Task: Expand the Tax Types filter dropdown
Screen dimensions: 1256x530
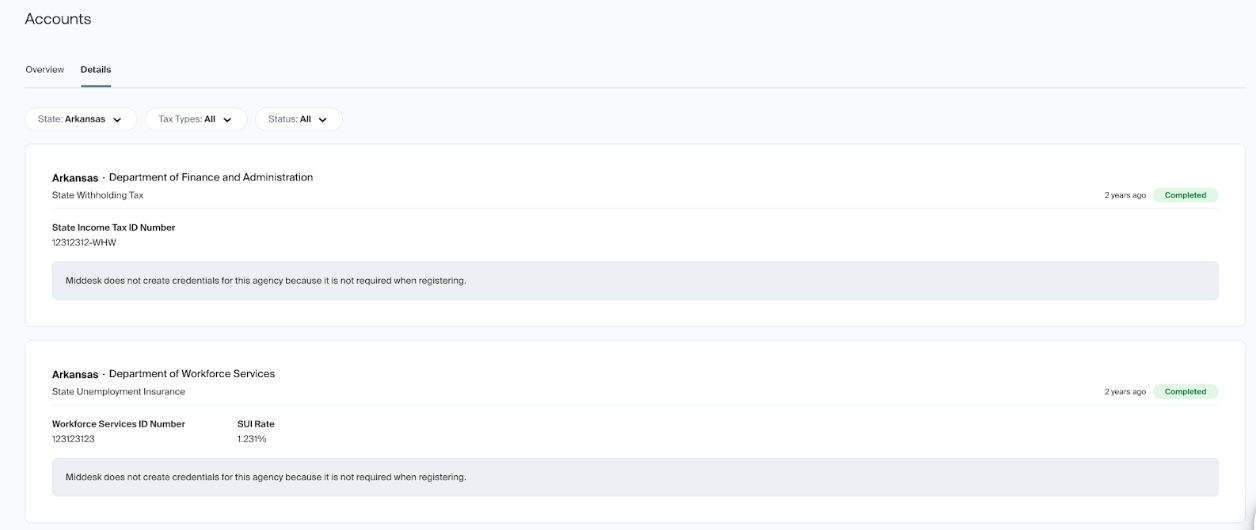Action: point(195,119)
